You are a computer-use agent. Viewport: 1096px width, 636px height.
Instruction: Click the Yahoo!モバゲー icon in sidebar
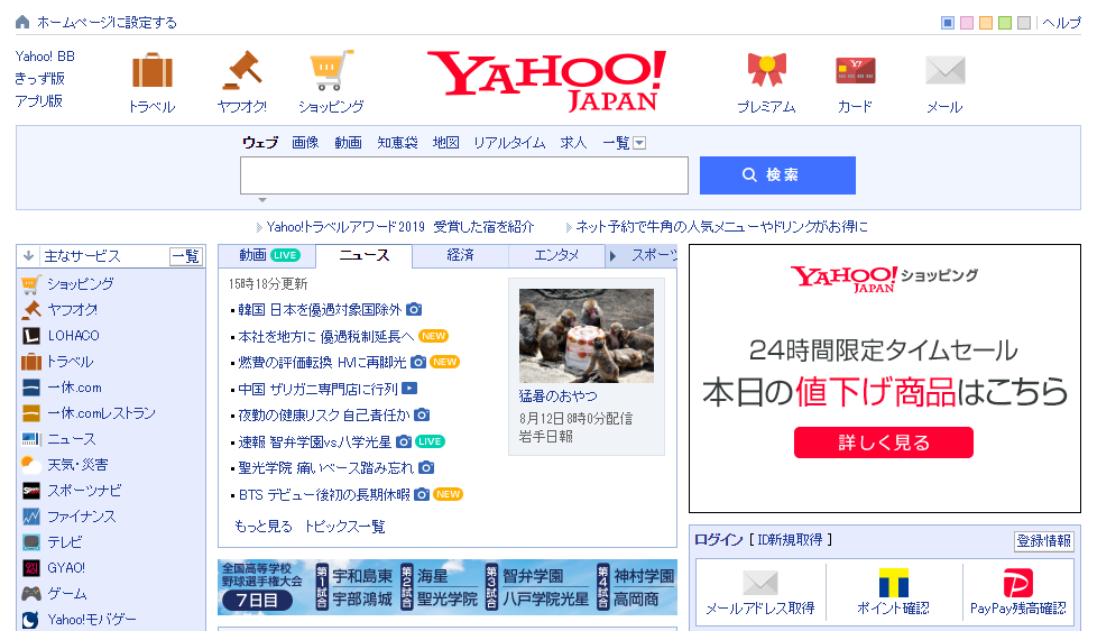tap(31, 620)
